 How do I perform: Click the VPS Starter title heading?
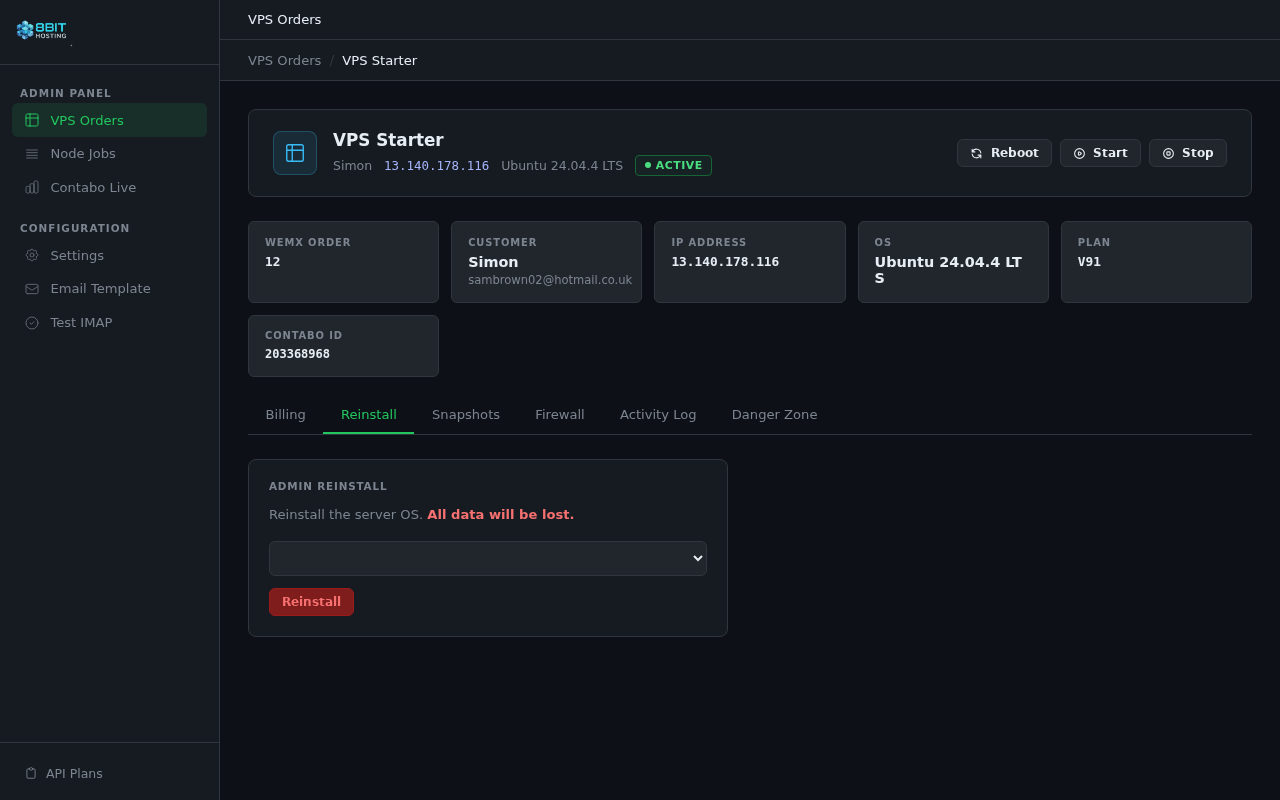click(x=388, y=140)
